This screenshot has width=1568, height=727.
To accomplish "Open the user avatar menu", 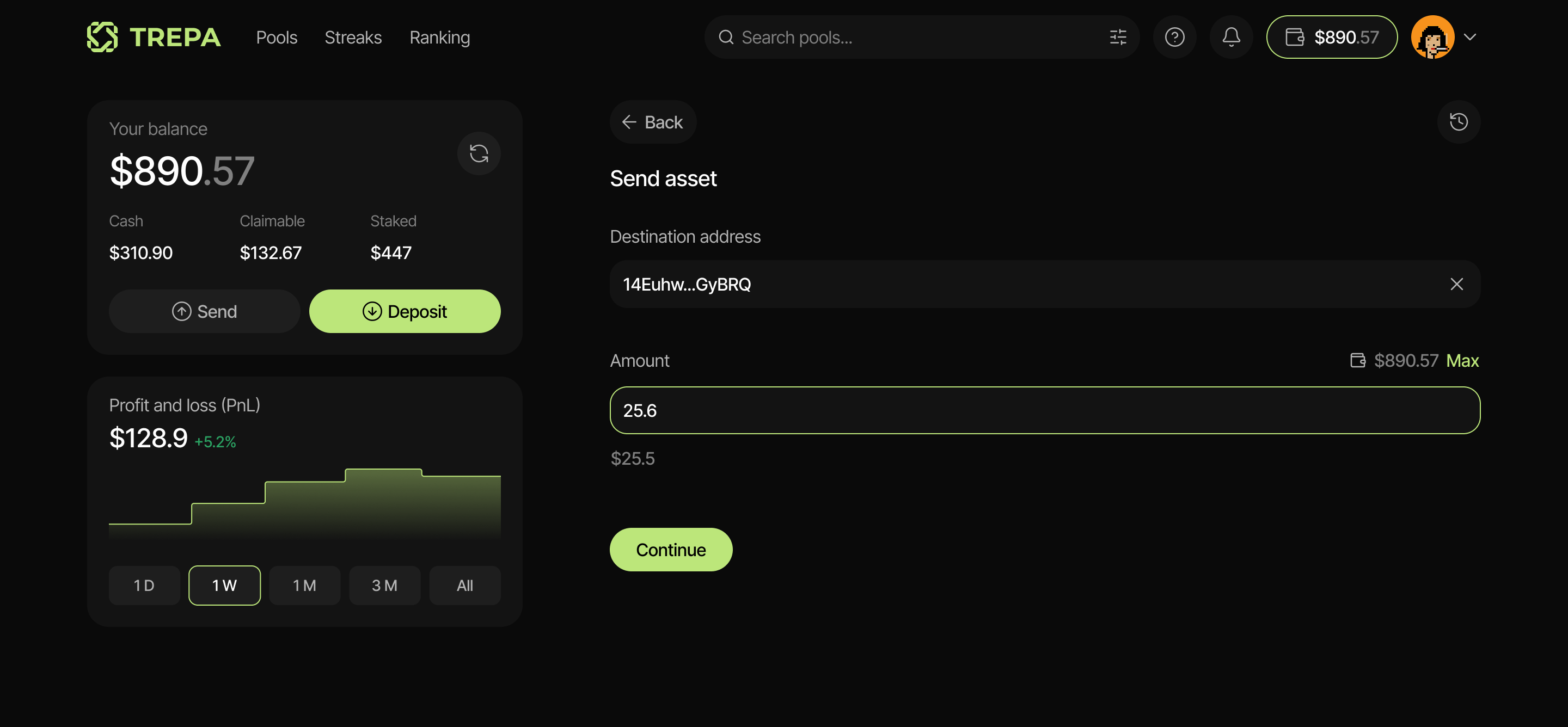I will coord(1432,37).
